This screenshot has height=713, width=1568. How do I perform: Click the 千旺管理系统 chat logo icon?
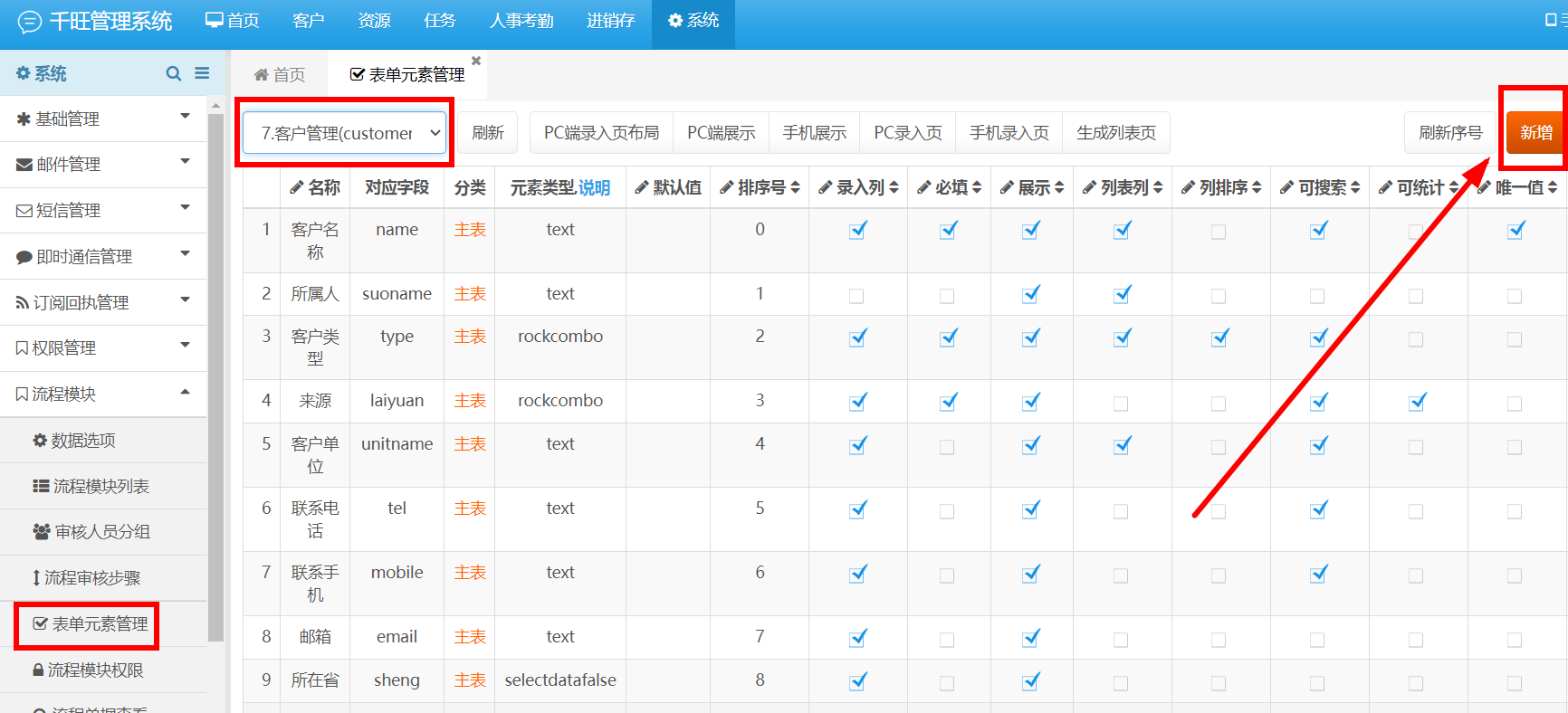[30, 22]
